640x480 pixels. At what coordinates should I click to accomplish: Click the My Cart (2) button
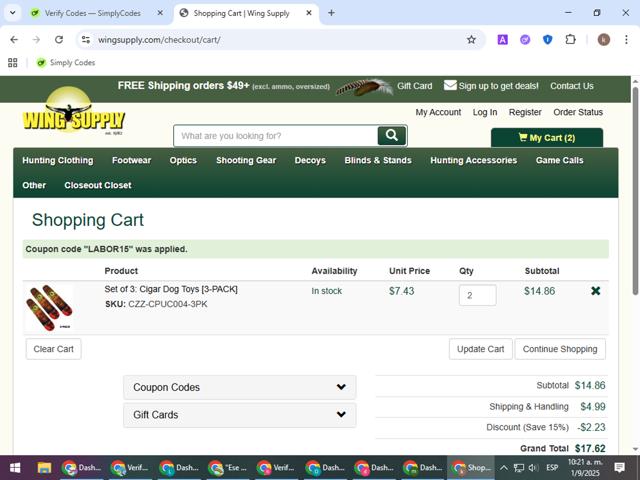point(547,138)
